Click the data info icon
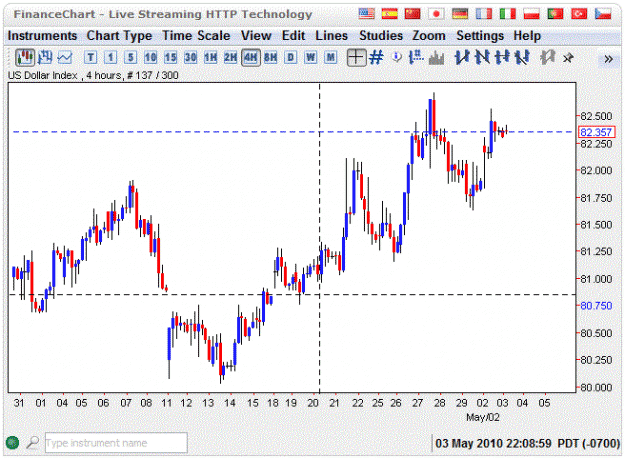 pos(397,58)
